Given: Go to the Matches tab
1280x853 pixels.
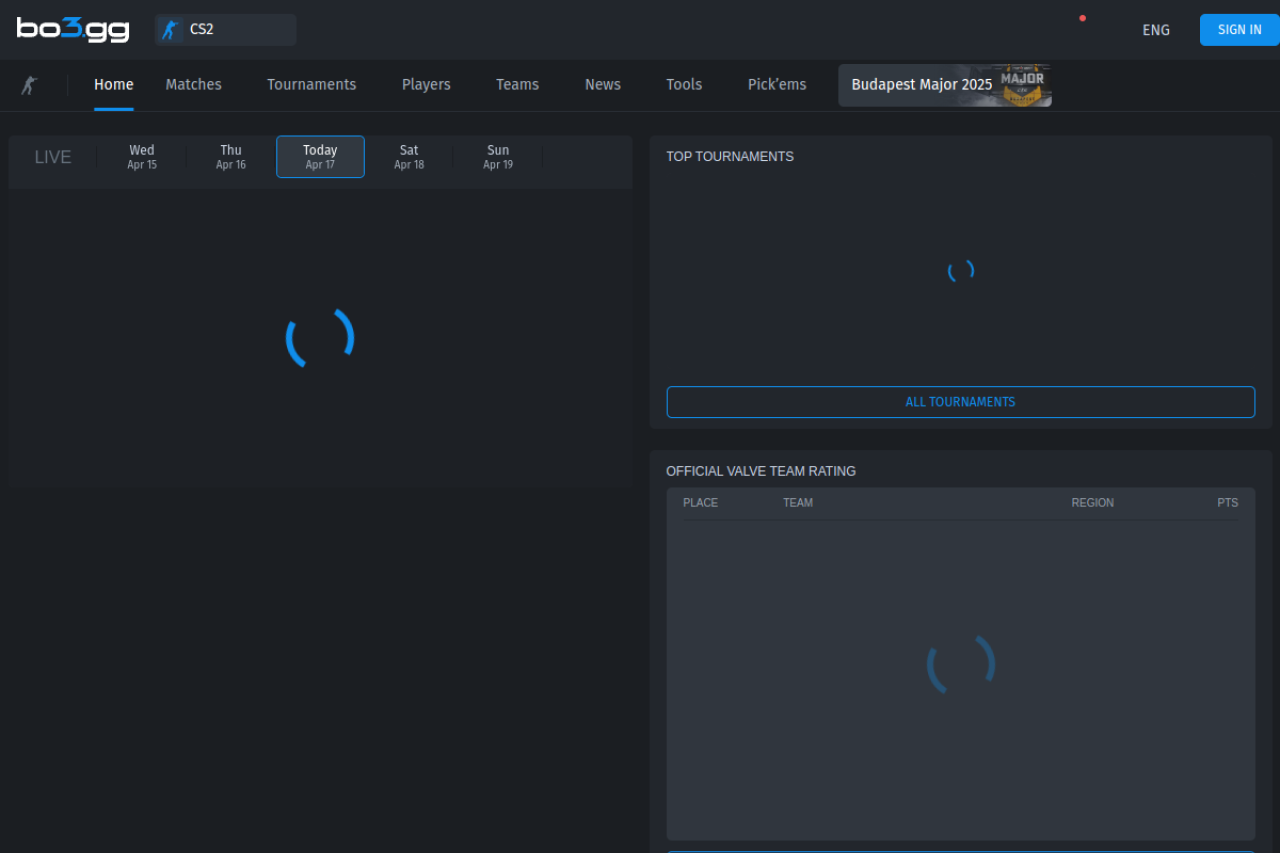Looking at the screenshot, I should 193,85.
